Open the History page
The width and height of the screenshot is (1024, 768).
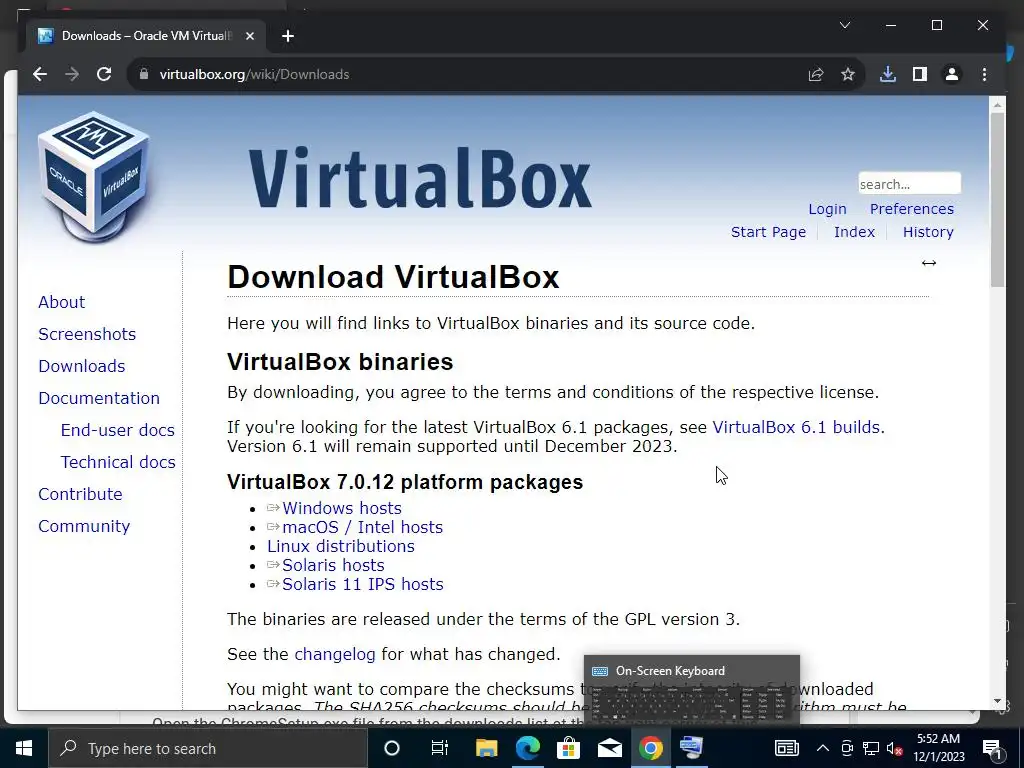point(928,232)
